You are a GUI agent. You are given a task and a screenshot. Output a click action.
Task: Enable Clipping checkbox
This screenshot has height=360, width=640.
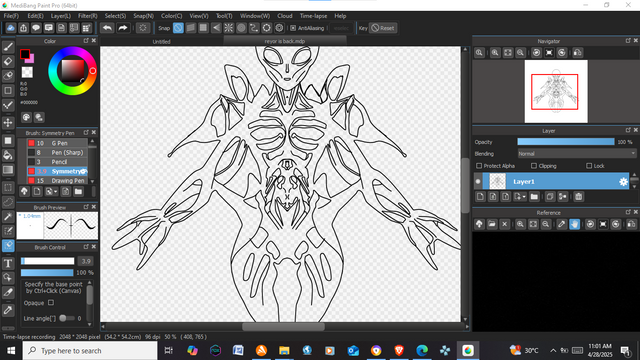pos(534,166)
